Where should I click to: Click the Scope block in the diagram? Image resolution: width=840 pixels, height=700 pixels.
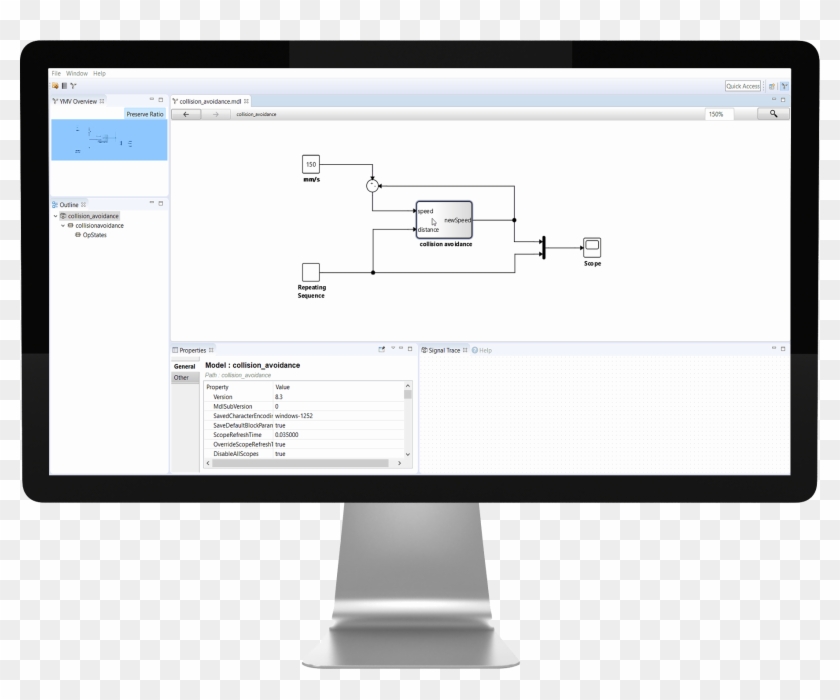[x=592, y=246]
